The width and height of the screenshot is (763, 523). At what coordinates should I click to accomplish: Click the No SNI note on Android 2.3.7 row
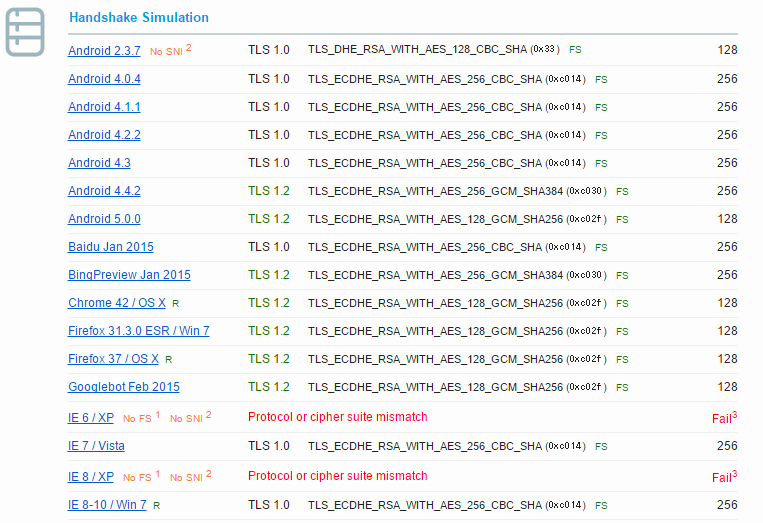170,51
